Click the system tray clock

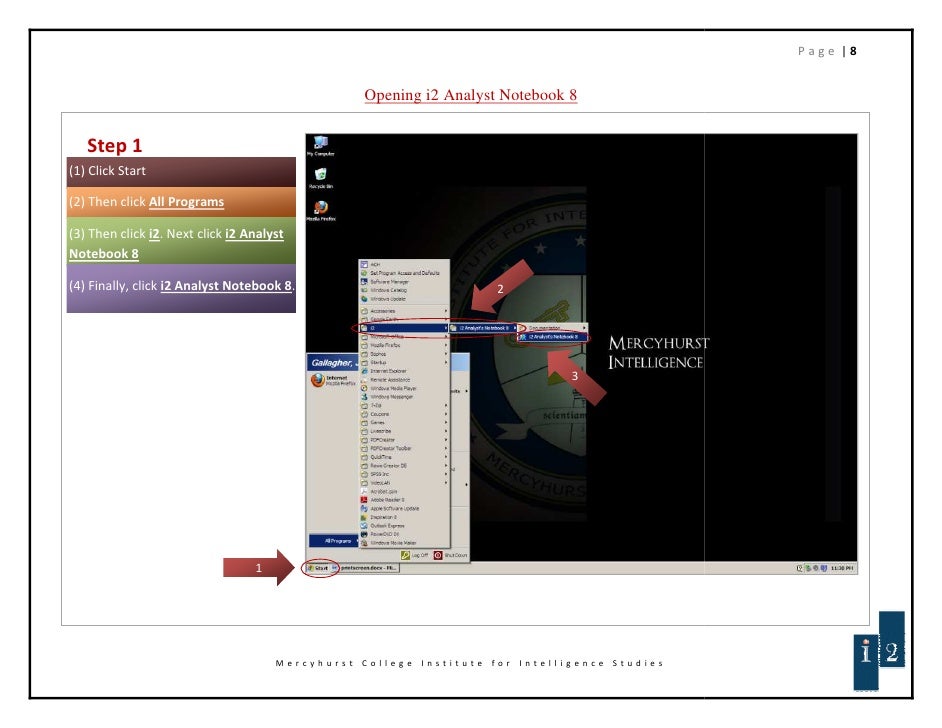tap(842, 568)
